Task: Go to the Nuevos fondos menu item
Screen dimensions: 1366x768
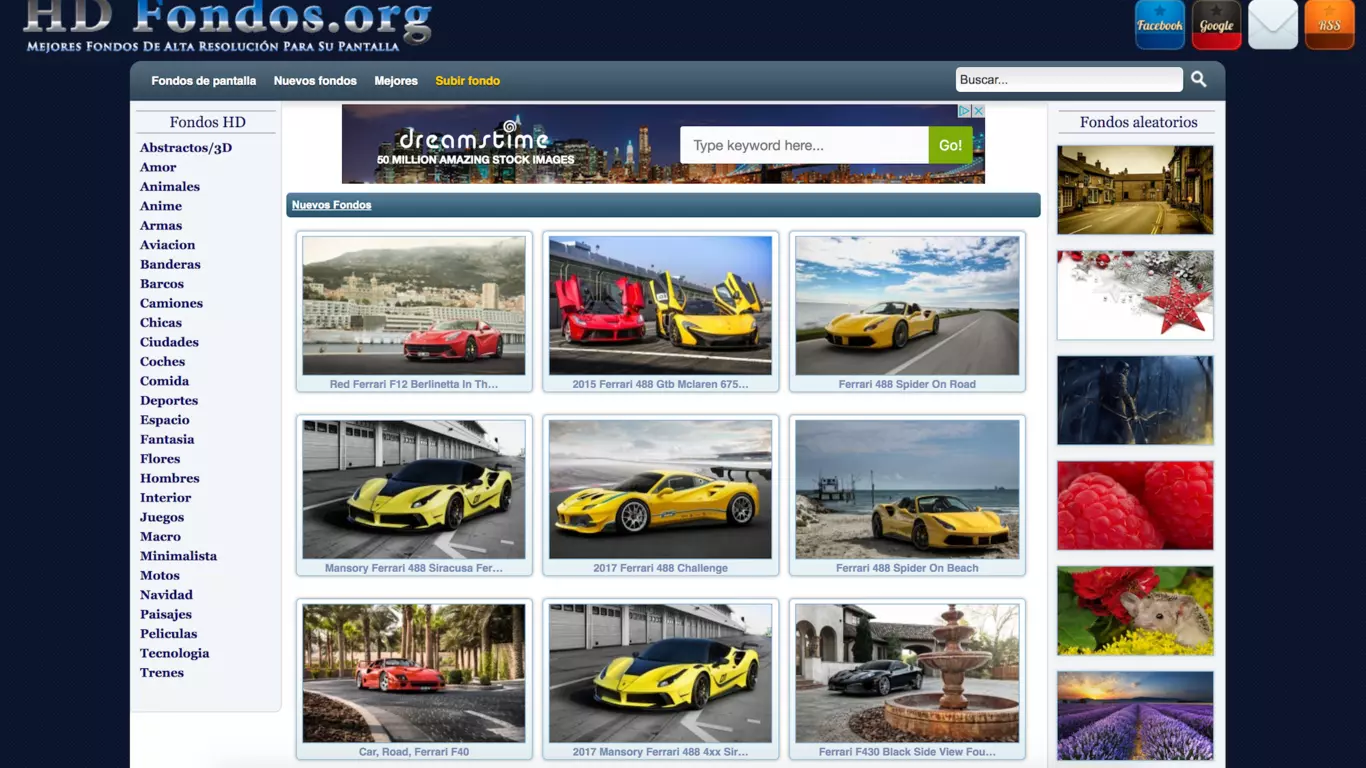Action: (x=315, y=81)
